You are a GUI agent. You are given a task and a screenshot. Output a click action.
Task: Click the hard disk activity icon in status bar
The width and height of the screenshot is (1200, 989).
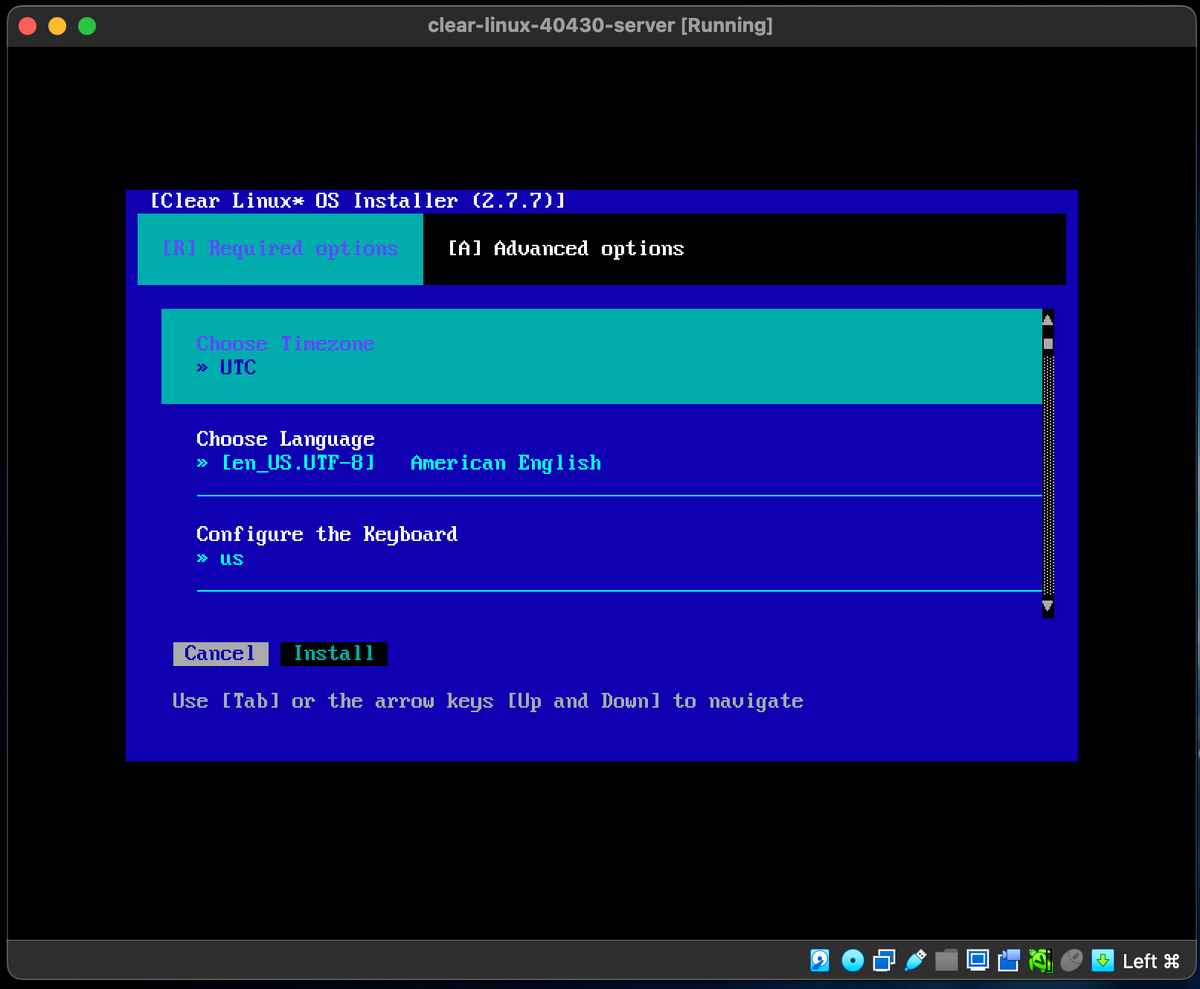click(x=820, y=960)
